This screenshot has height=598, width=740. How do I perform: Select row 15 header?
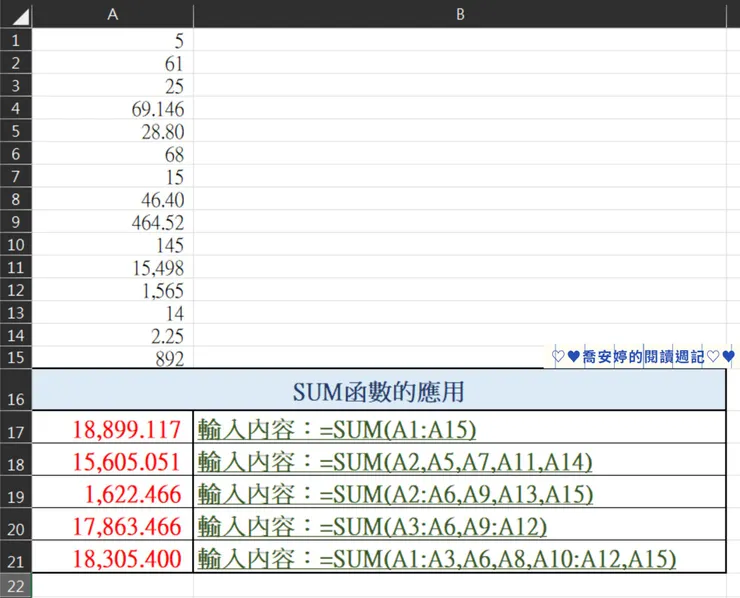(16, 357)
